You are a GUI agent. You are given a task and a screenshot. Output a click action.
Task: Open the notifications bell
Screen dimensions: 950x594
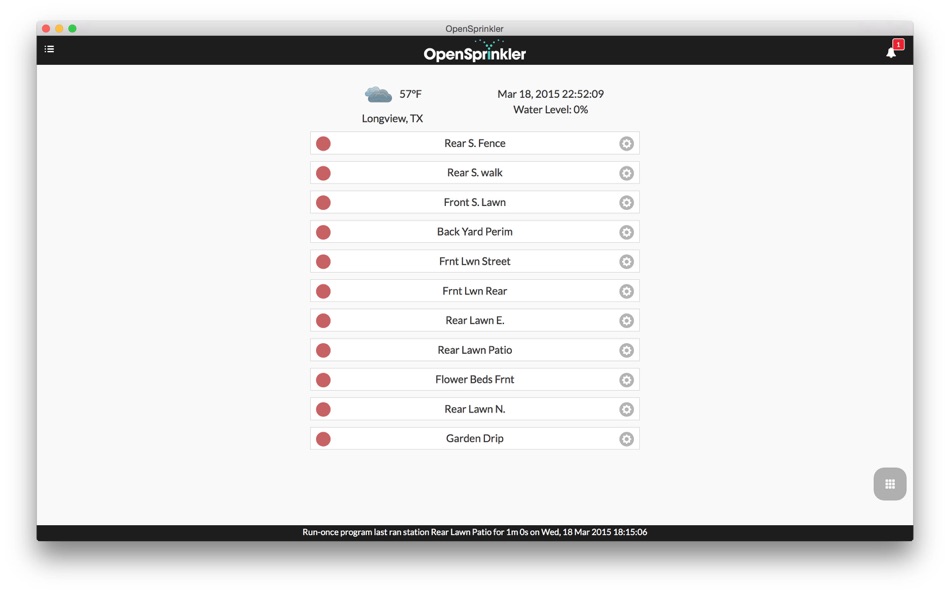coord(891,53)
